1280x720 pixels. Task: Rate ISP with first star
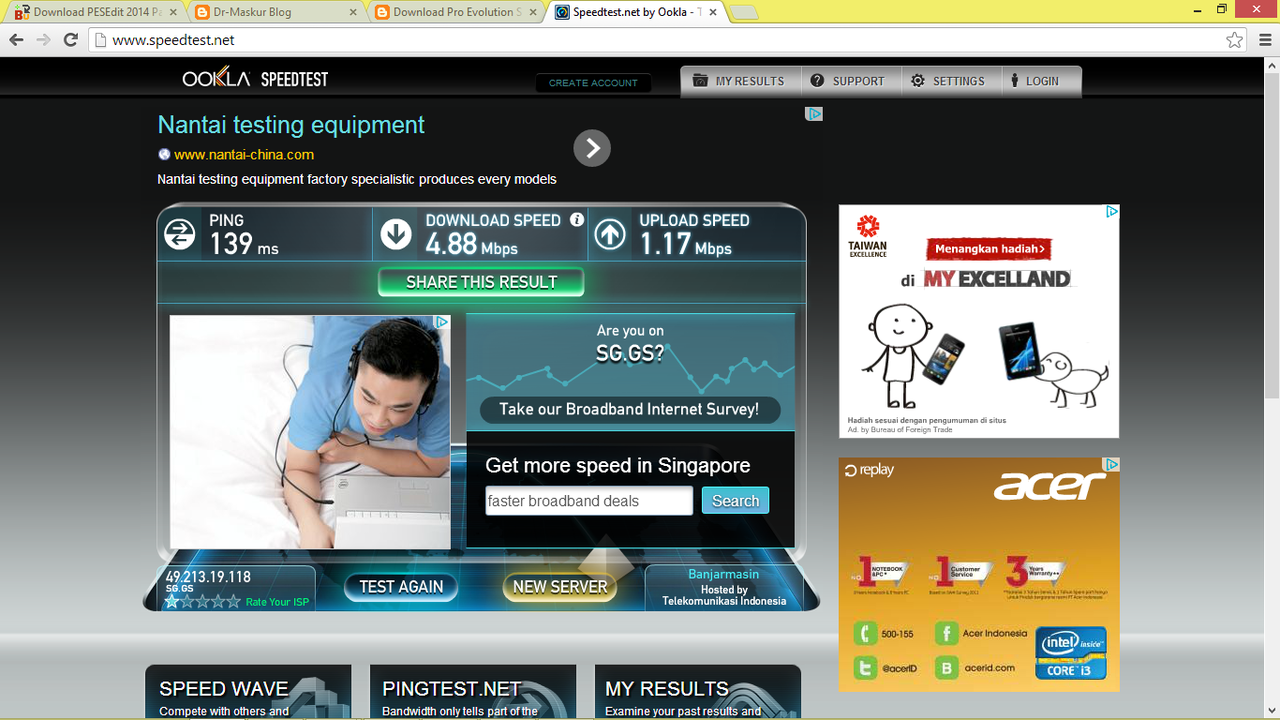pyautogui.click(x=172, y=602)
